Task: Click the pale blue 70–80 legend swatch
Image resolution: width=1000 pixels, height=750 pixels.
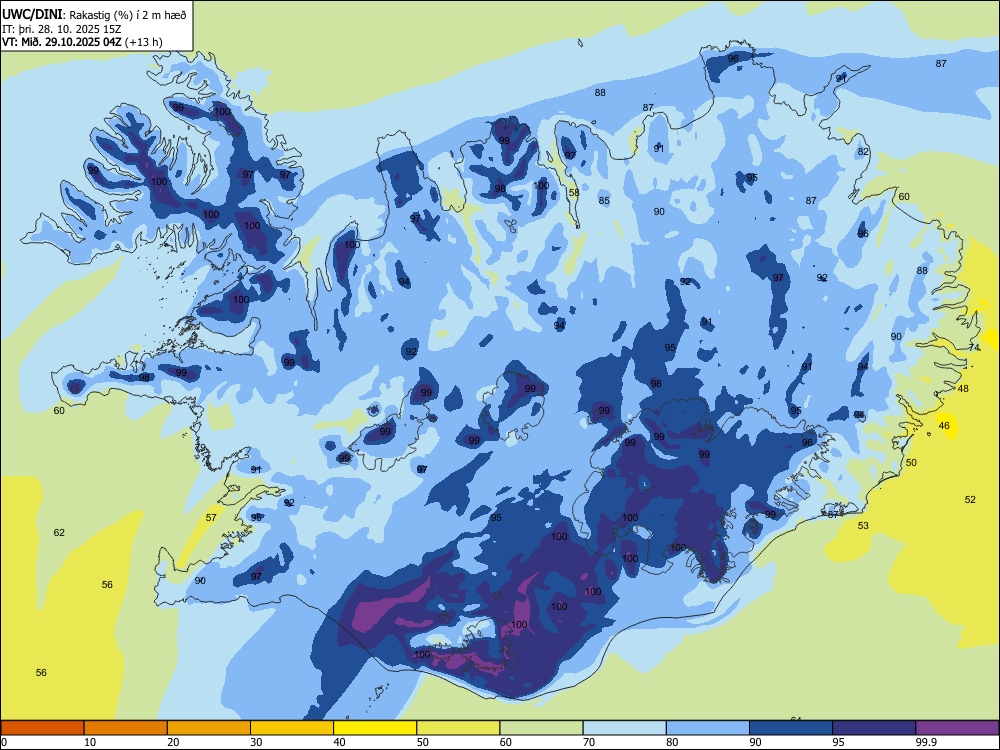Action: tap(624, 728)
